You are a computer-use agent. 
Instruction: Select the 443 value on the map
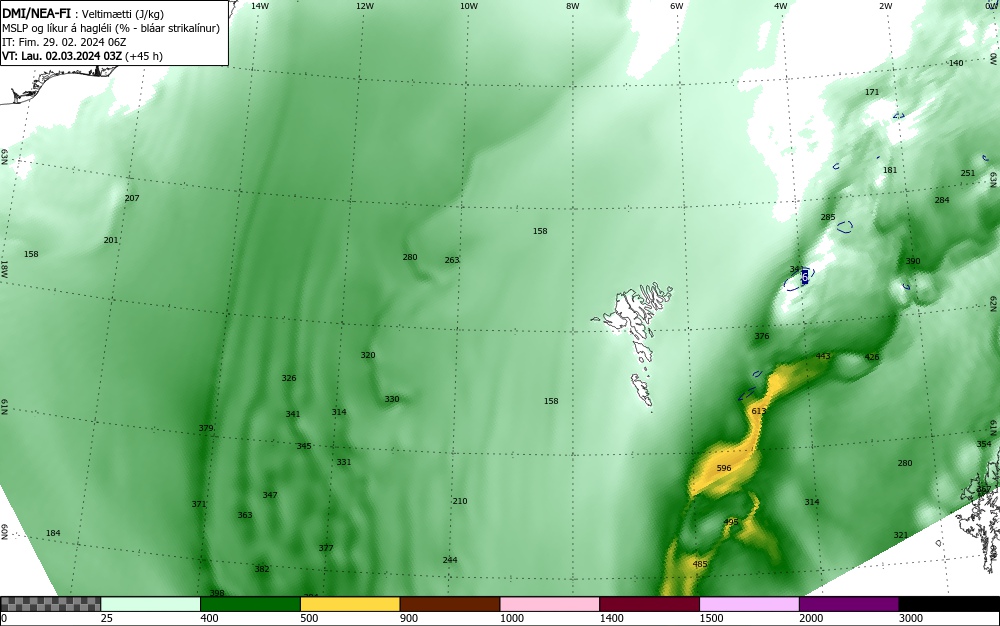tap(823, 356)
